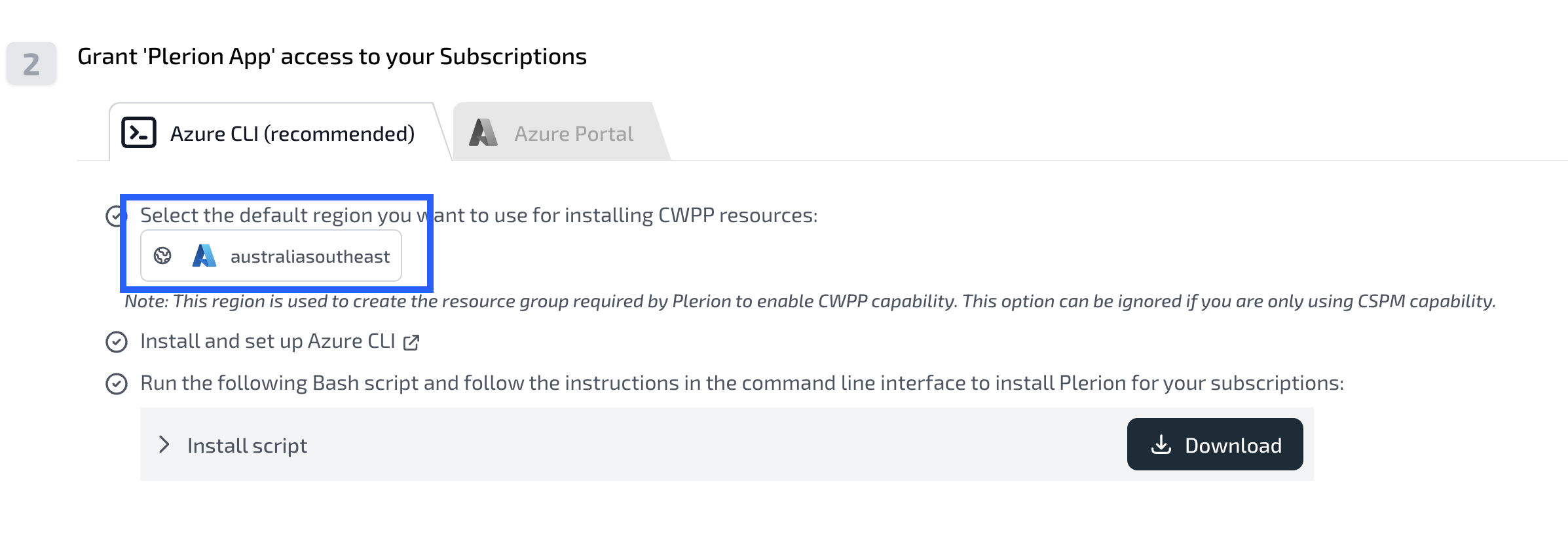Click the step 2 number badge
Viewport: 1568px width, 549px height.
31,64
